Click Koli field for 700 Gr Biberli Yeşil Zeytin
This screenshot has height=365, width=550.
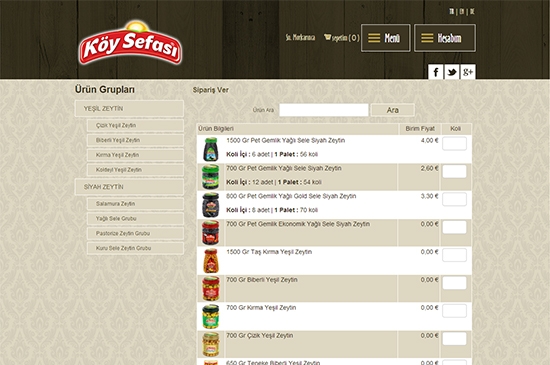tap(455, 283)
